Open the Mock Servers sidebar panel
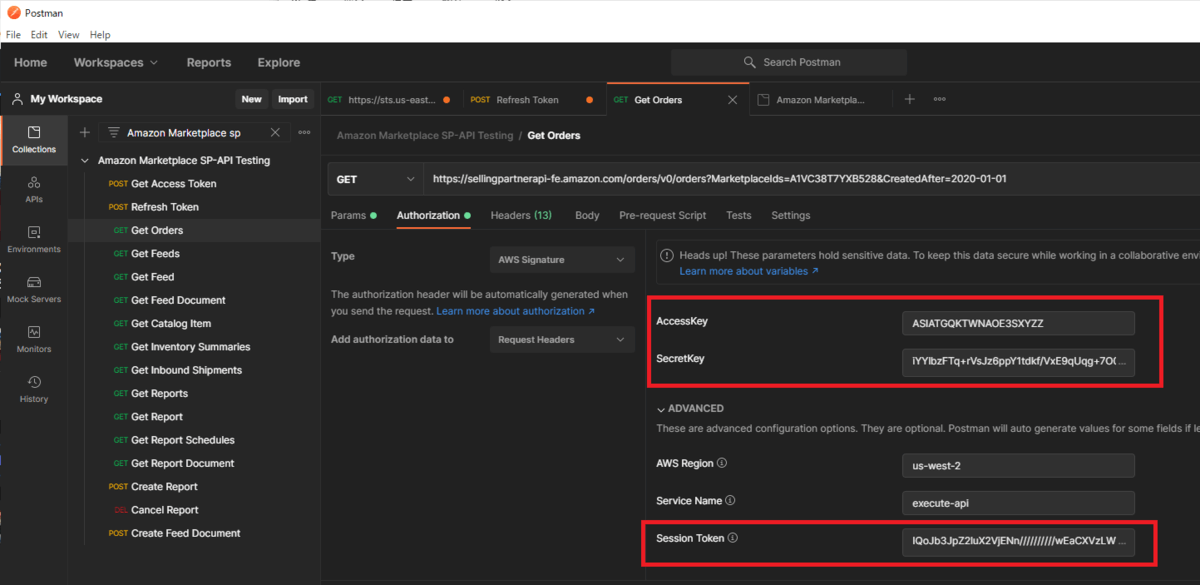Screen dimensions: 1200x585 pyautogui.click(x=34, y=289)
